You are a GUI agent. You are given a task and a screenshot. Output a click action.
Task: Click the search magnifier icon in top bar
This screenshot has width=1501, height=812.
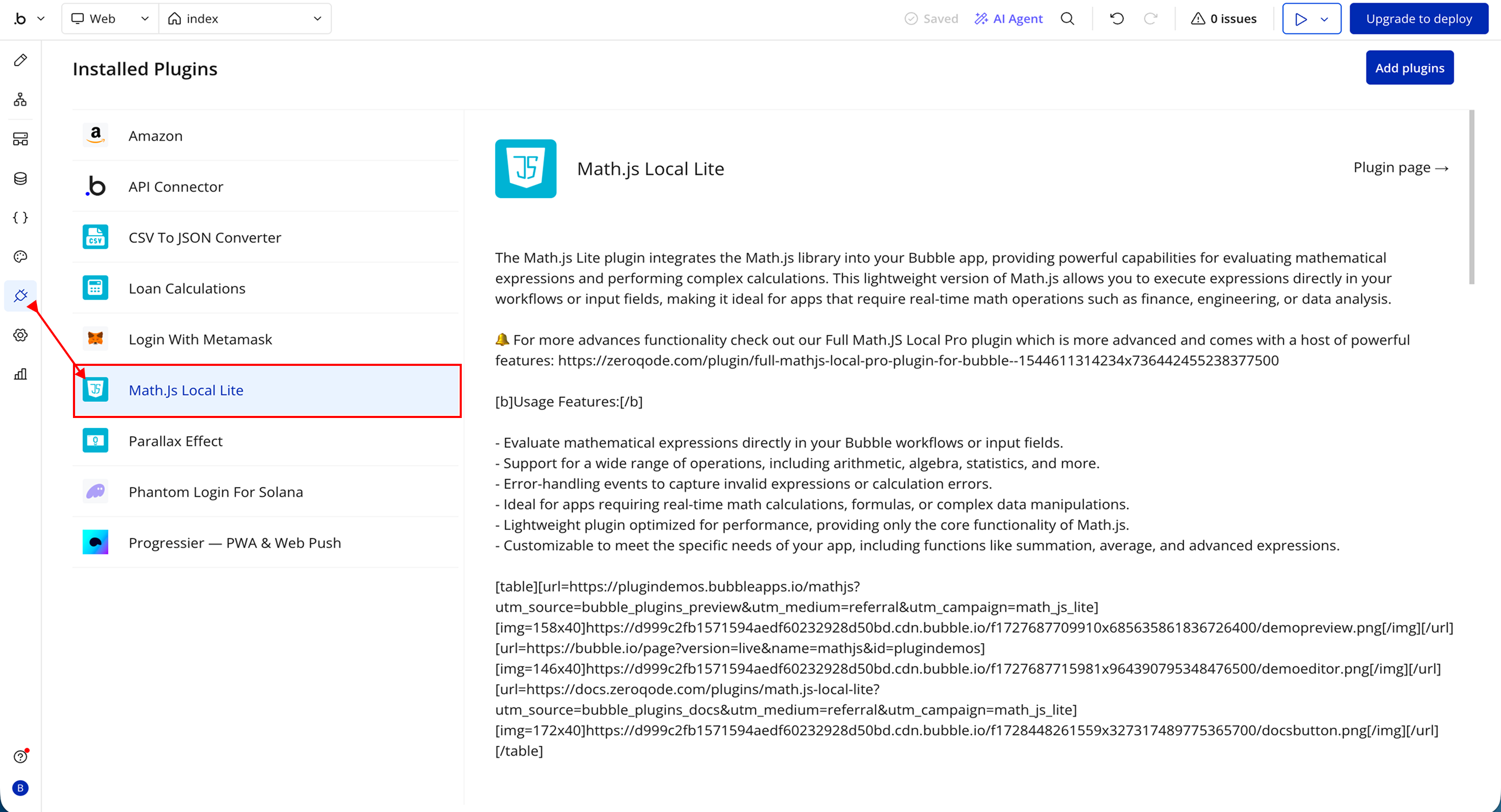tap(1067, 19)
